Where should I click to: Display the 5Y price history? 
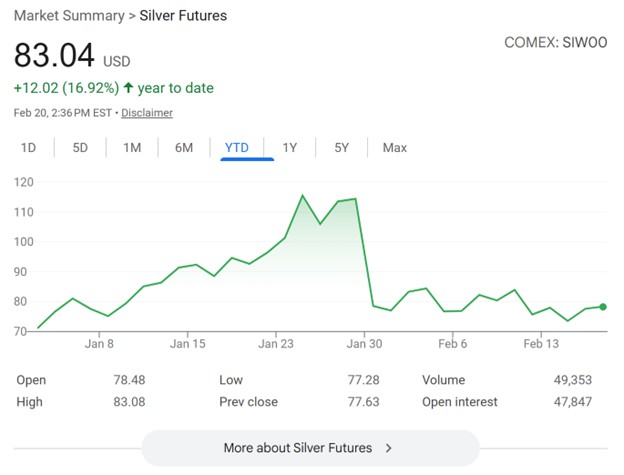tap(342, 148)
